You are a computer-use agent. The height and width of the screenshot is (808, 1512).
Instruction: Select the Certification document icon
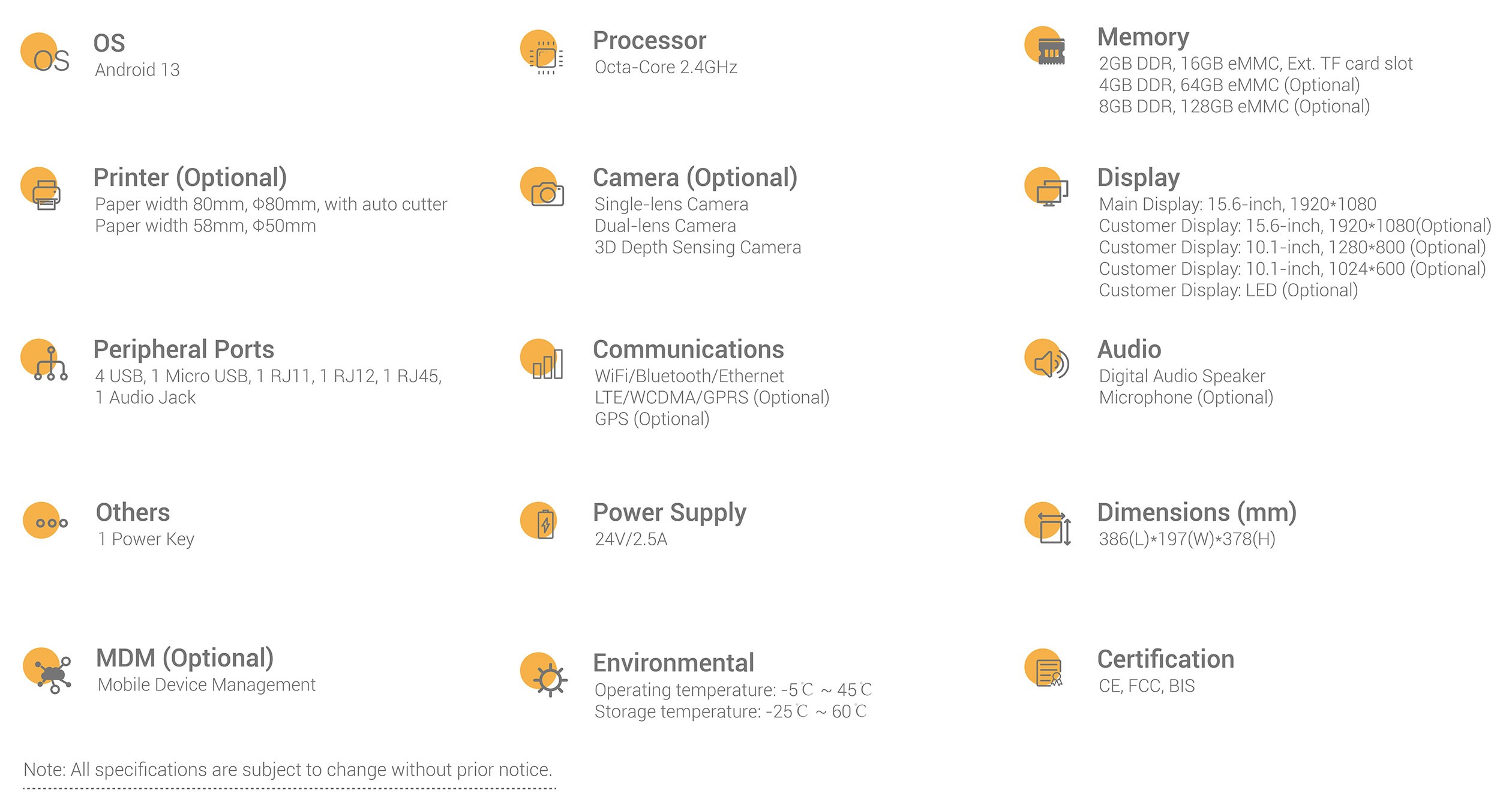click(1045, 668)
